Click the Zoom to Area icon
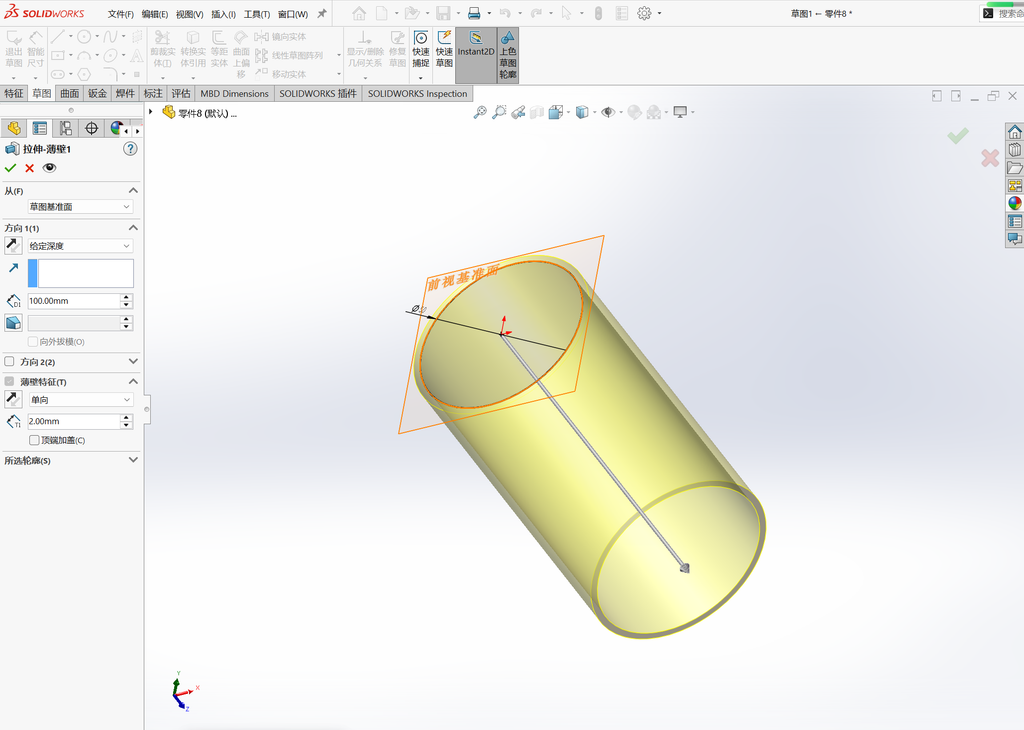Viewport: 1024px width, 730px height. (x=499, y=112)
